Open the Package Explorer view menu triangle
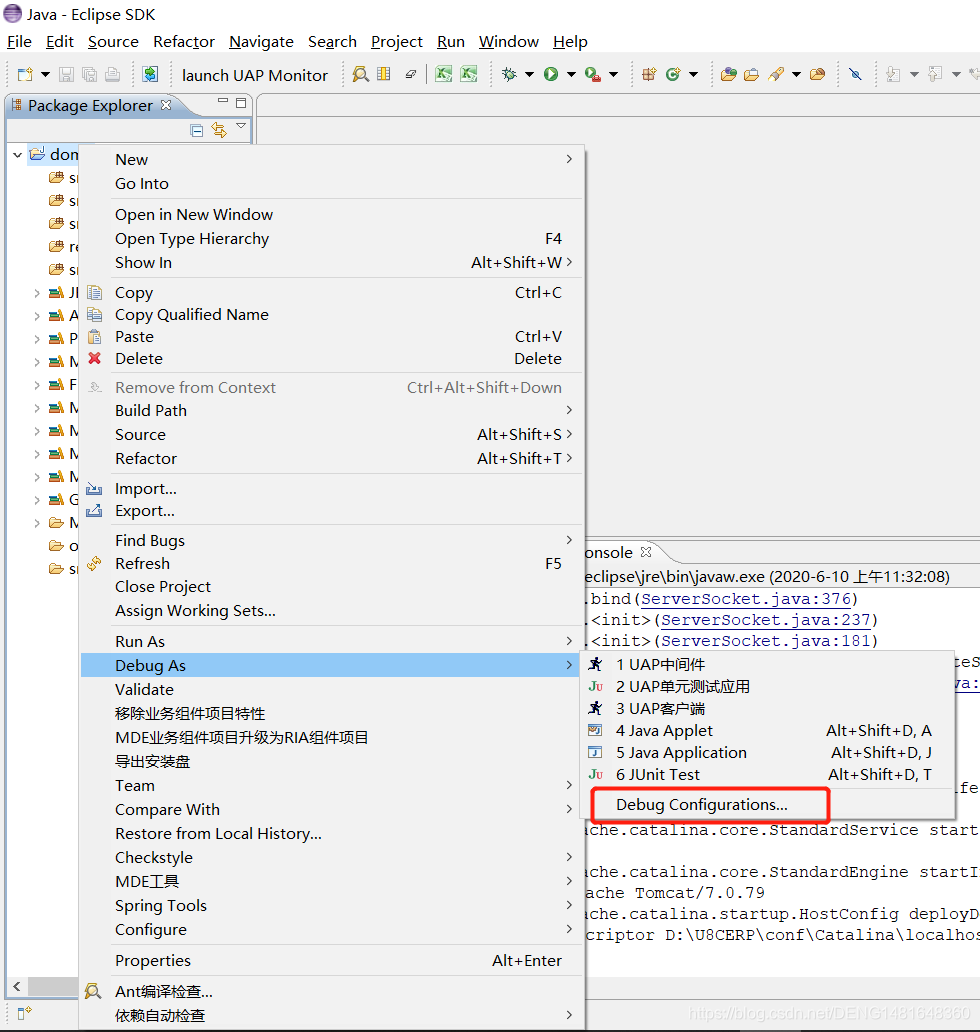The height and width of the screenshot is (1032, 980). [241, 126]
